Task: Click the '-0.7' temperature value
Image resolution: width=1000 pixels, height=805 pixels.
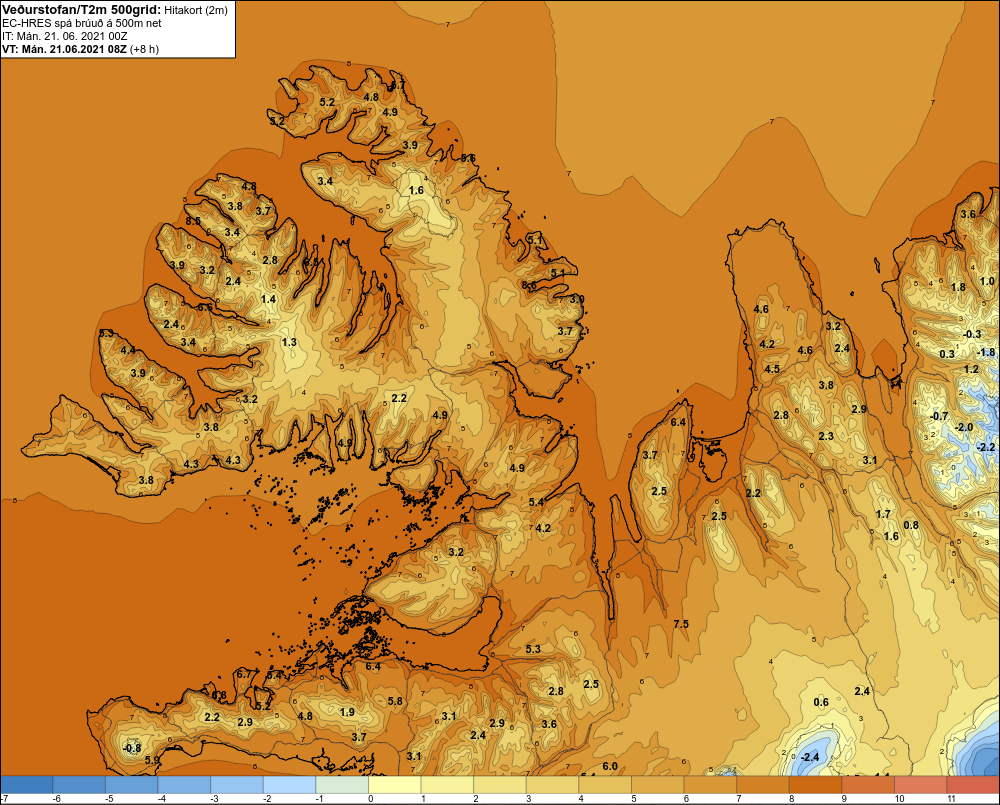Action: tap(939, 416)
